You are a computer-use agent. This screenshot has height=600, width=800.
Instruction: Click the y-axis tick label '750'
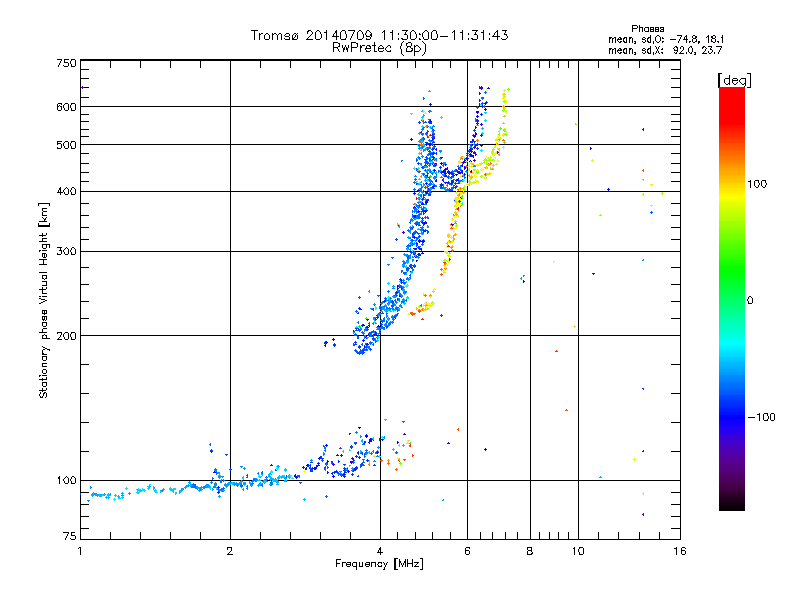[66, 63]
